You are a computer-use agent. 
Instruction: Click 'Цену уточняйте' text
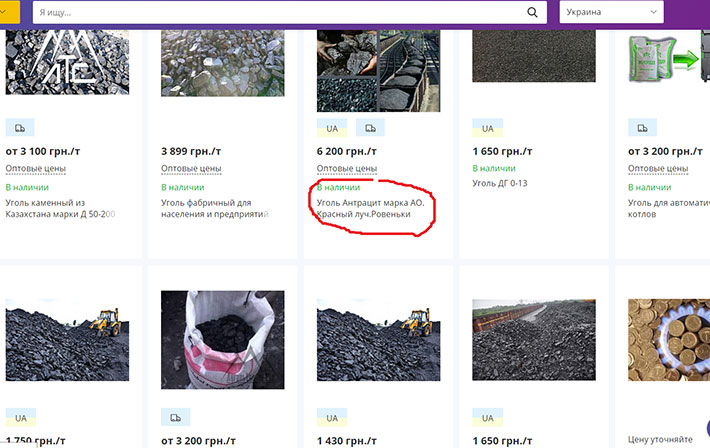coord(660,439)
